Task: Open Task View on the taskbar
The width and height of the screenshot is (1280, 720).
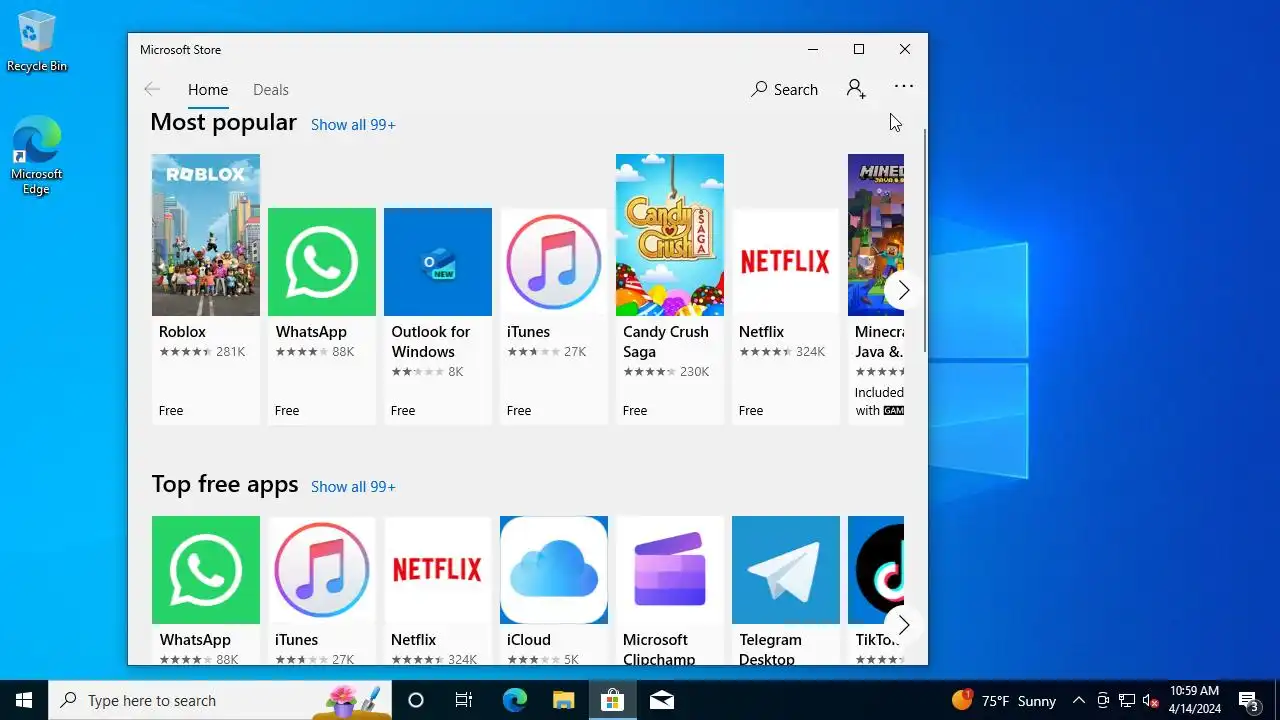Action: coord(464,700)
